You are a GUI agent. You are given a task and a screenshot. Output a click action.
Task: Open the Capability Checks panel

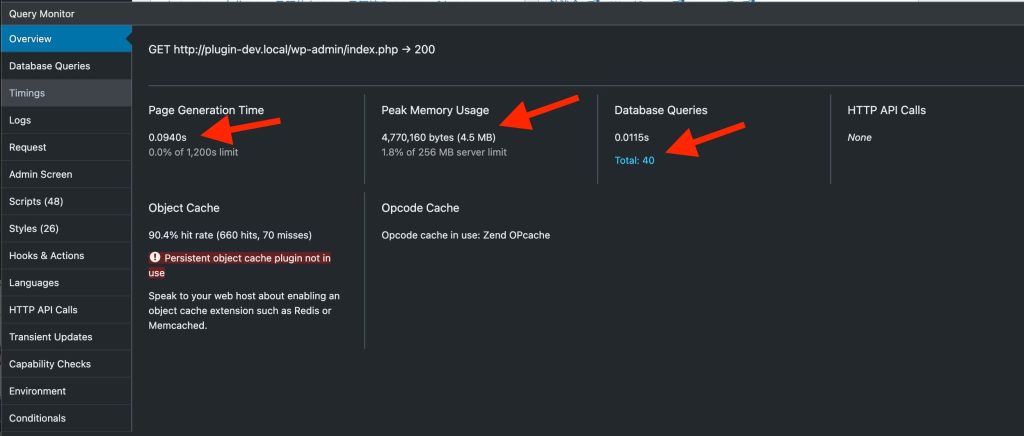pyautogui.click(x=51, y=364)
